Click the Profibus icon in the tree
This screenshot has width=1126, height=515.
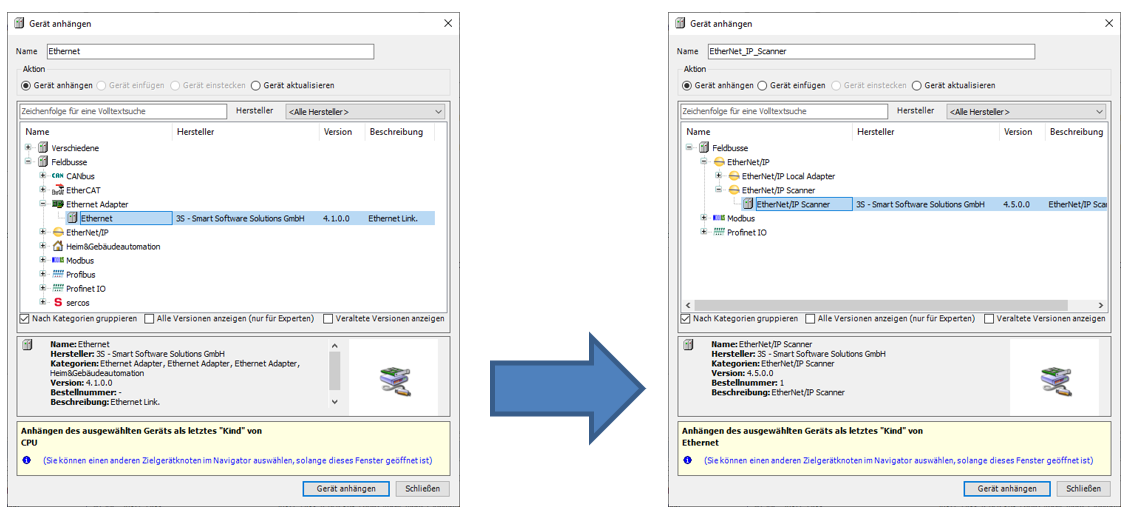click(x=57, y=274)
